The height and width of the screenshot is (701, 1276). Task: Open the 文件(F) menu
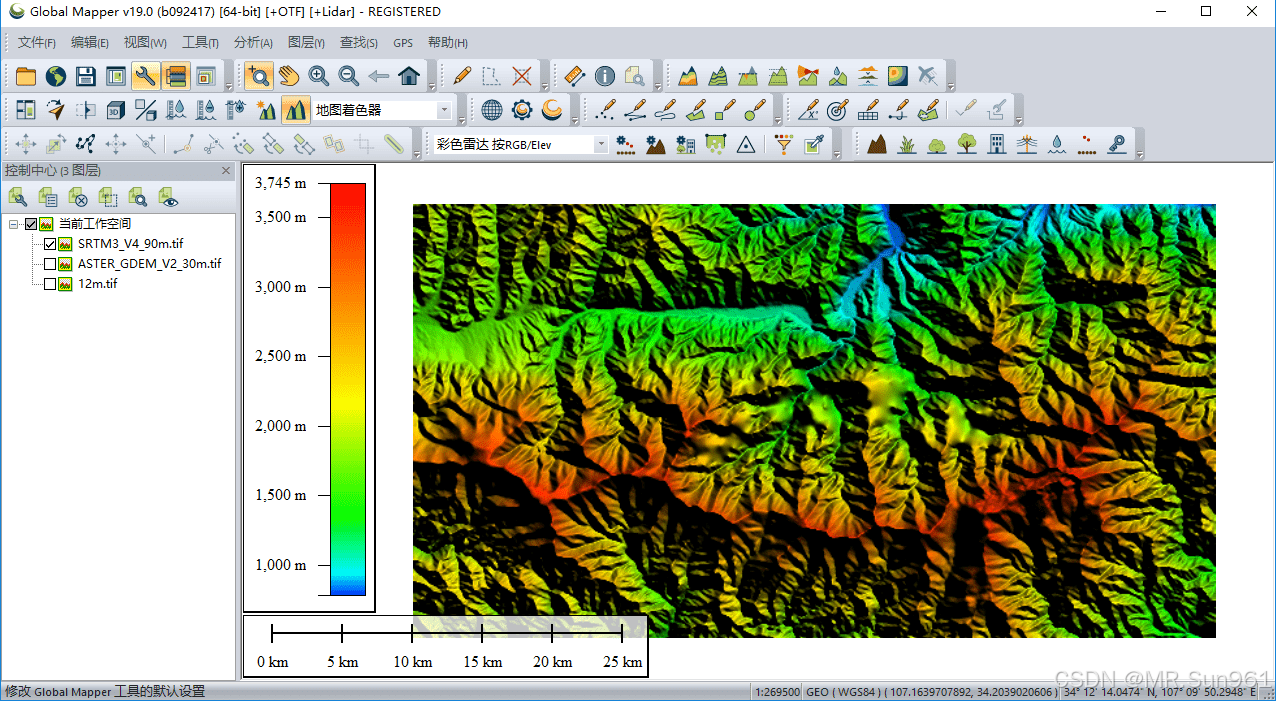coord(37,43)
